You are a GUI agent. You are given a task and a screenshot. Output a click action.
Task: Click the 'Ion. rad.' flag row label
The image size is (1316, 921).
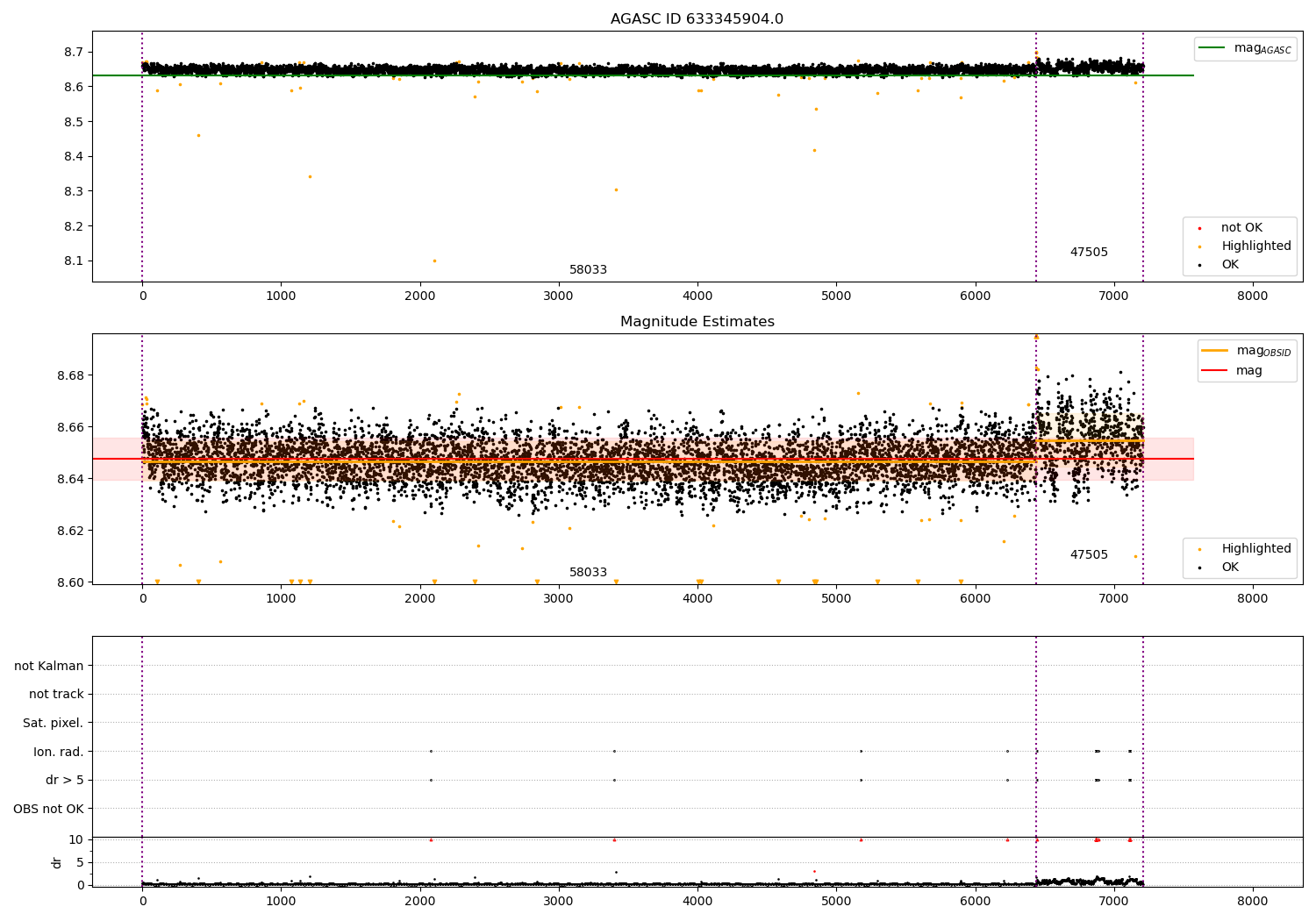tap(59, 752)
